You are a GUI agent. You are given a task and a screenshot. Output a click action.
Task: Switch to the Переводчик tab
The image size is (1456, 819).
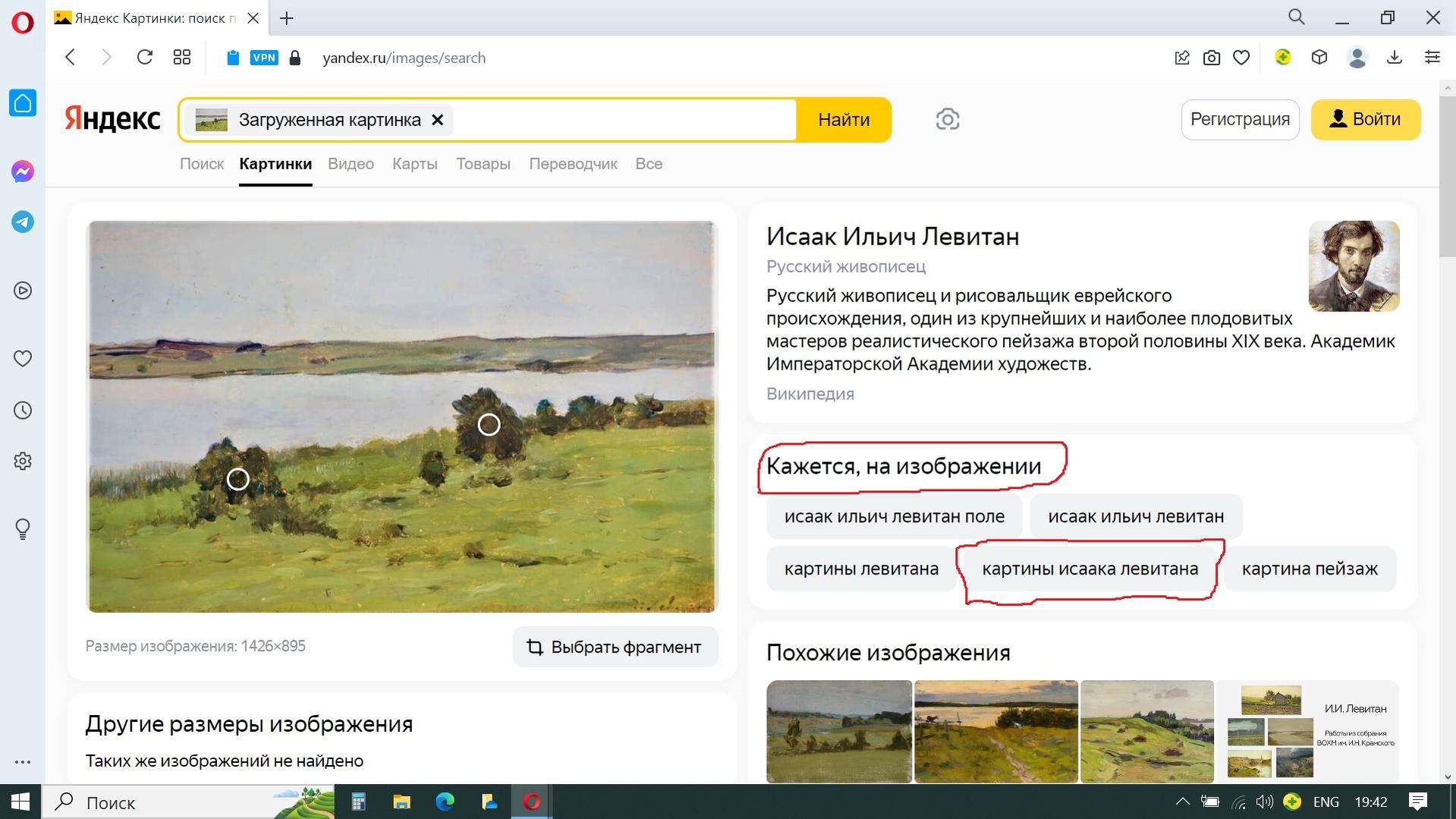pos(573,164)
